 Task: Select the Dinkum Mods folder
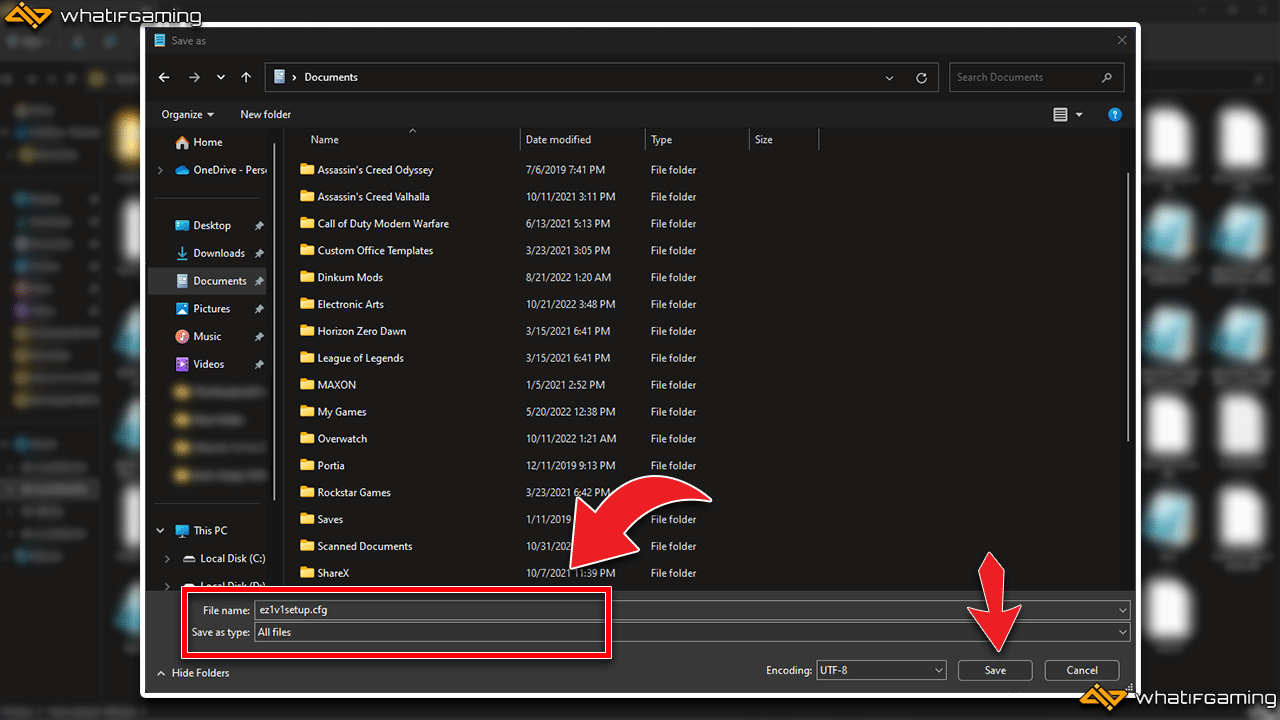pos(350,278)
